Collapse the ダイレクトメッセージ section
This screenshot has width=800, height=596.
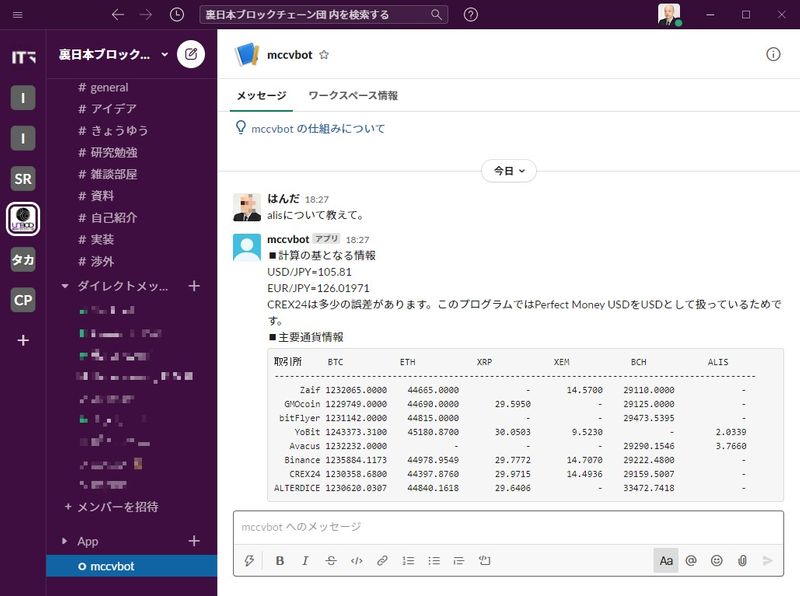tap(66, 286)
